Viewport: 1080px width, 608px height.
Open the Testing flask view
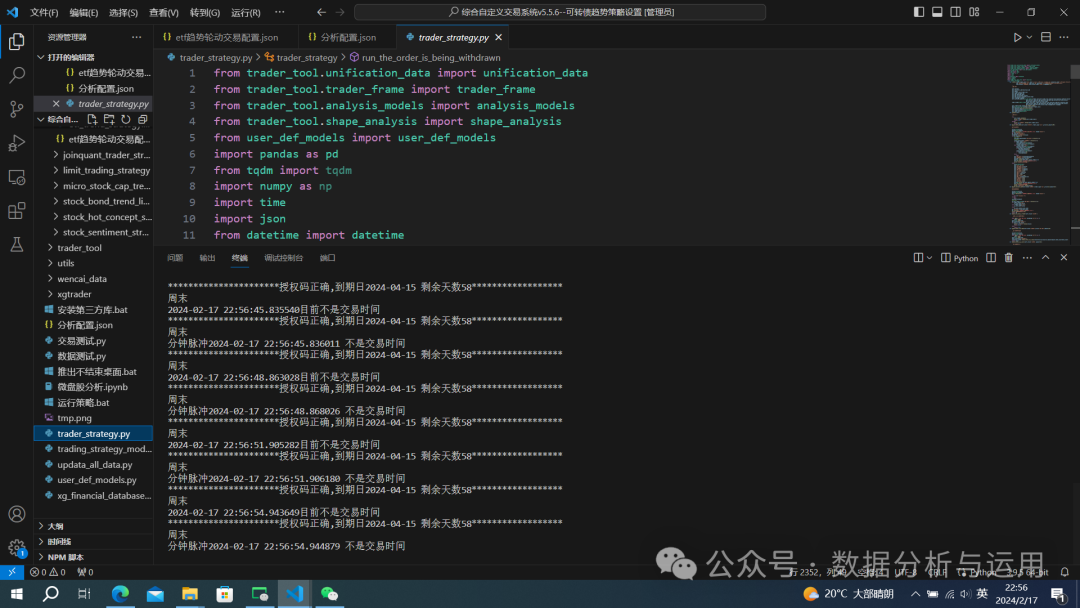(17, 244)
